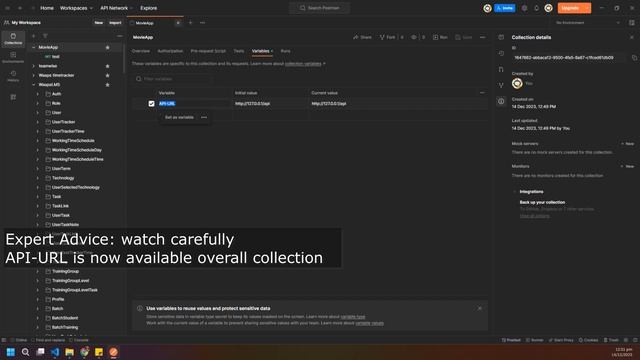This screenshot has height=360, width=640.
Task: Open the pull requests icon in the right sidebar
Action: pos(501,69)
